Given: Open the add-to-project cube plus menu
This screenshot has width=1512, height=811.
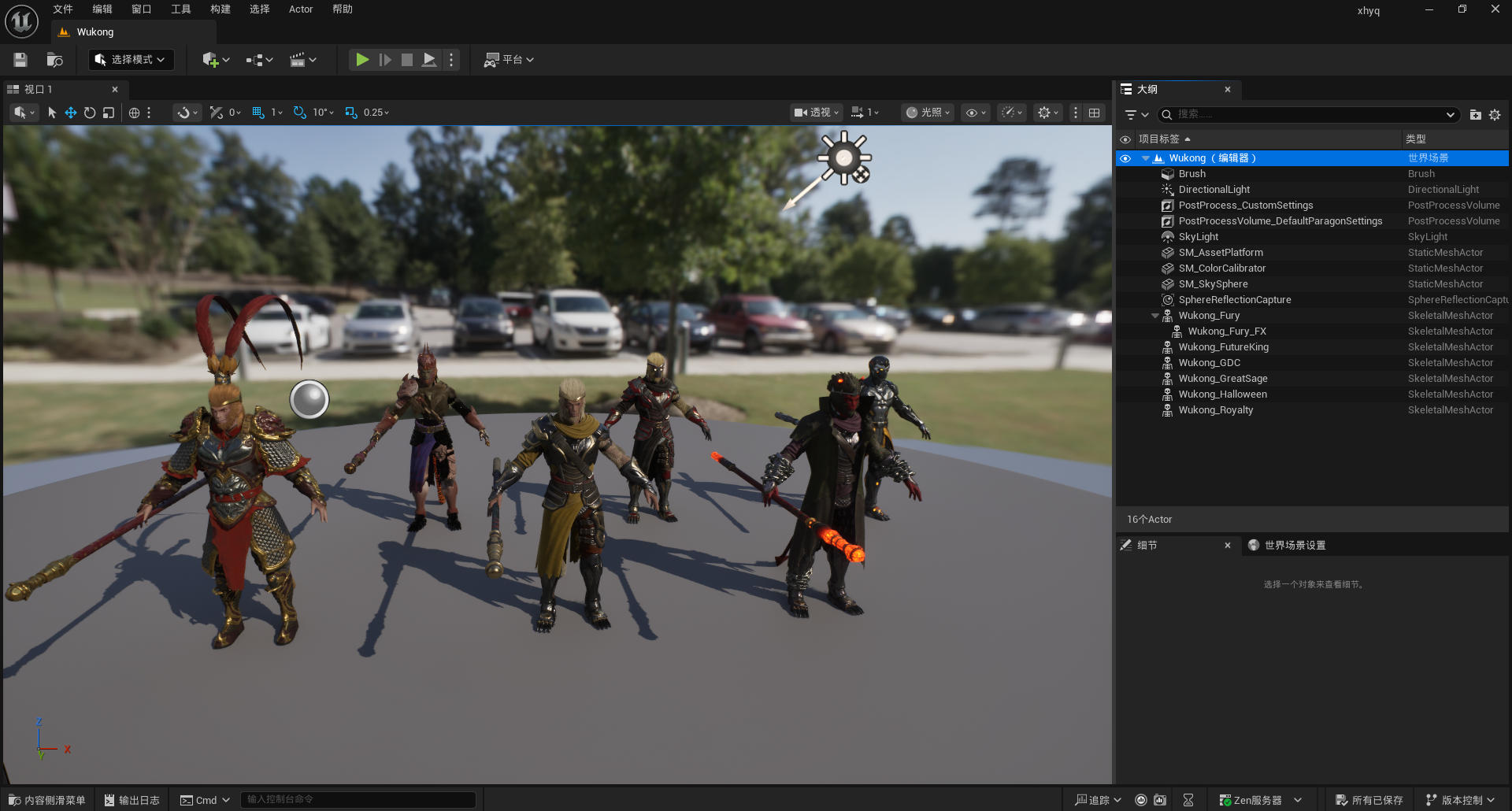Looking at the screenshot, I should (x=216, y=60).
